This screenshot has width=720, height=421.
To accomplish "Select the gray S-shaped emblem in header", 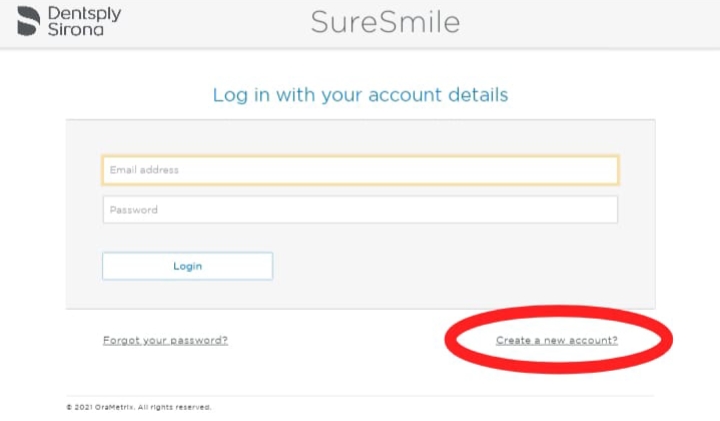I will coord(28,21).
